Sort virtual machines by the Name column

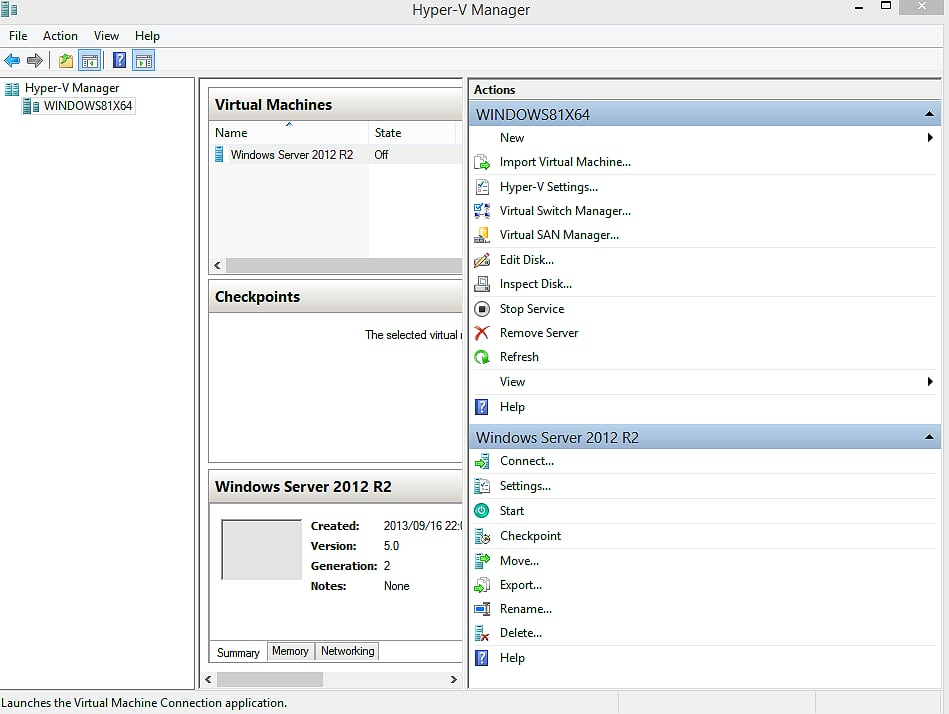[x=289, y=133]
